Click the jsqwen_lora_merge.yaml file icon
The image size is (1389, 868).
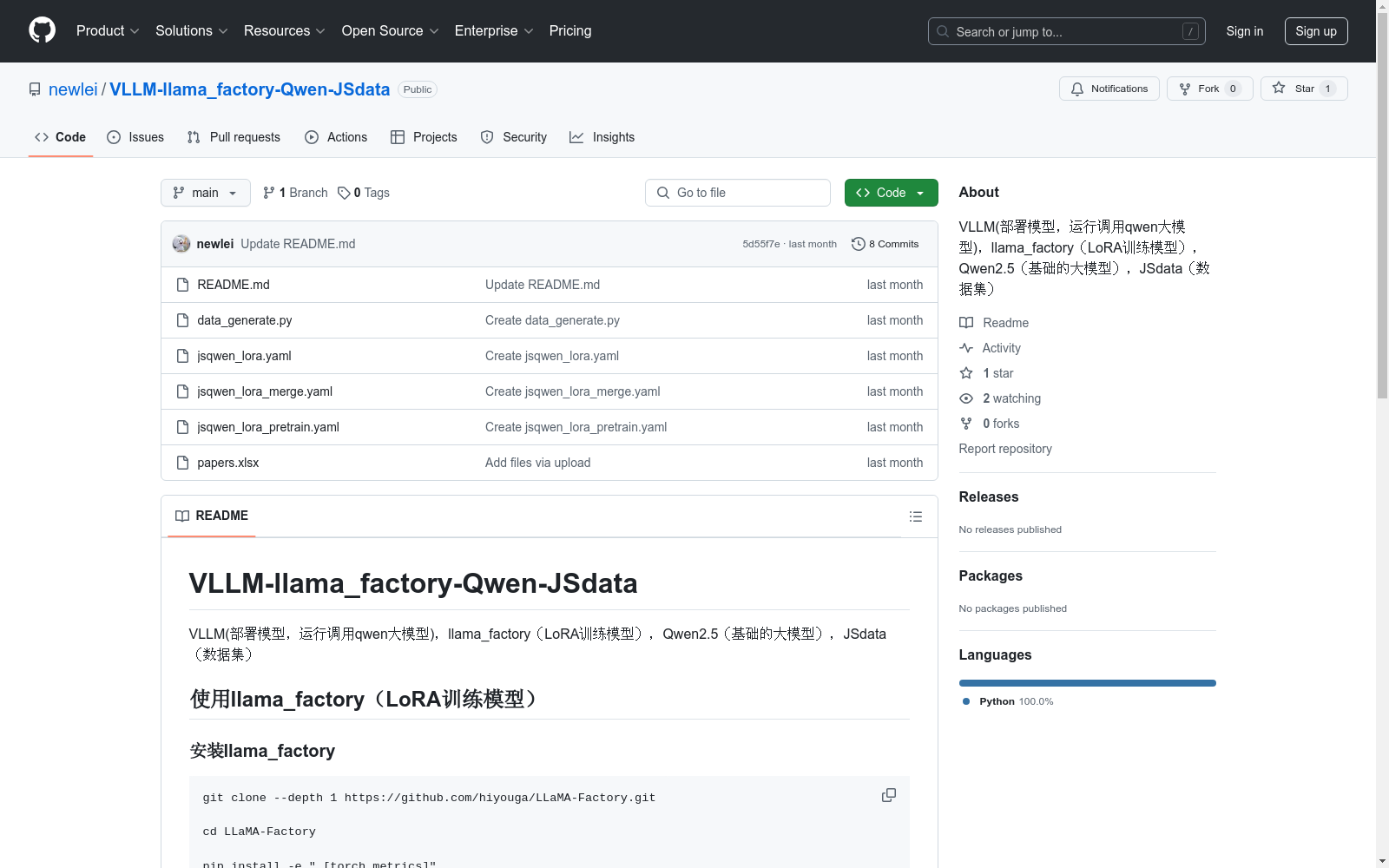point(182,391)
